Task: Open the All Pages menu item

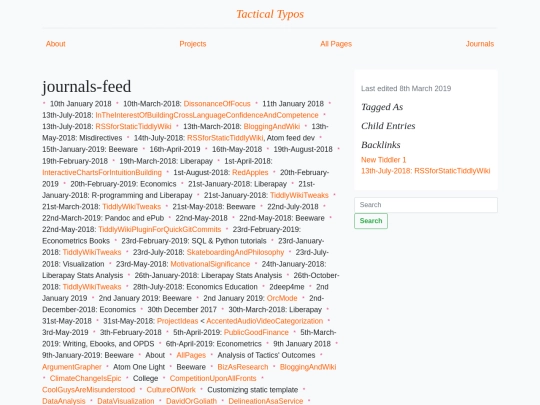Action: [336, 44]
